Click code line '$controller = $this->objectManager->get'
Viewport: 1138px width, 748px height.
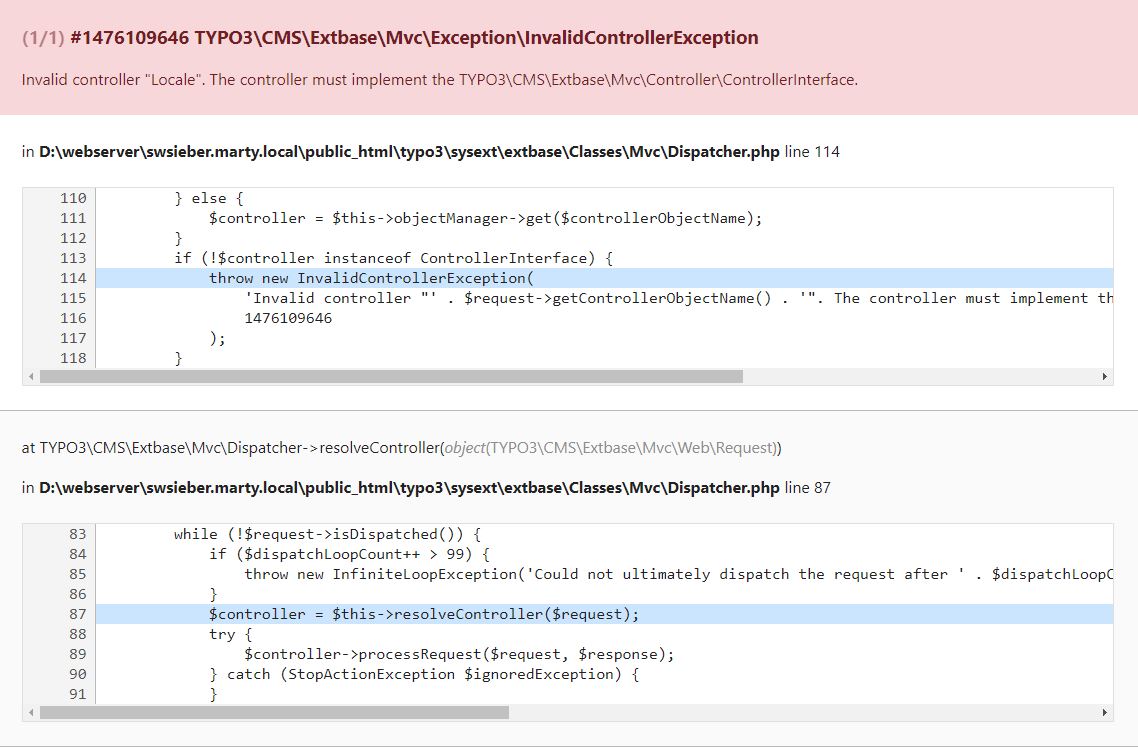tap(486, 218)
